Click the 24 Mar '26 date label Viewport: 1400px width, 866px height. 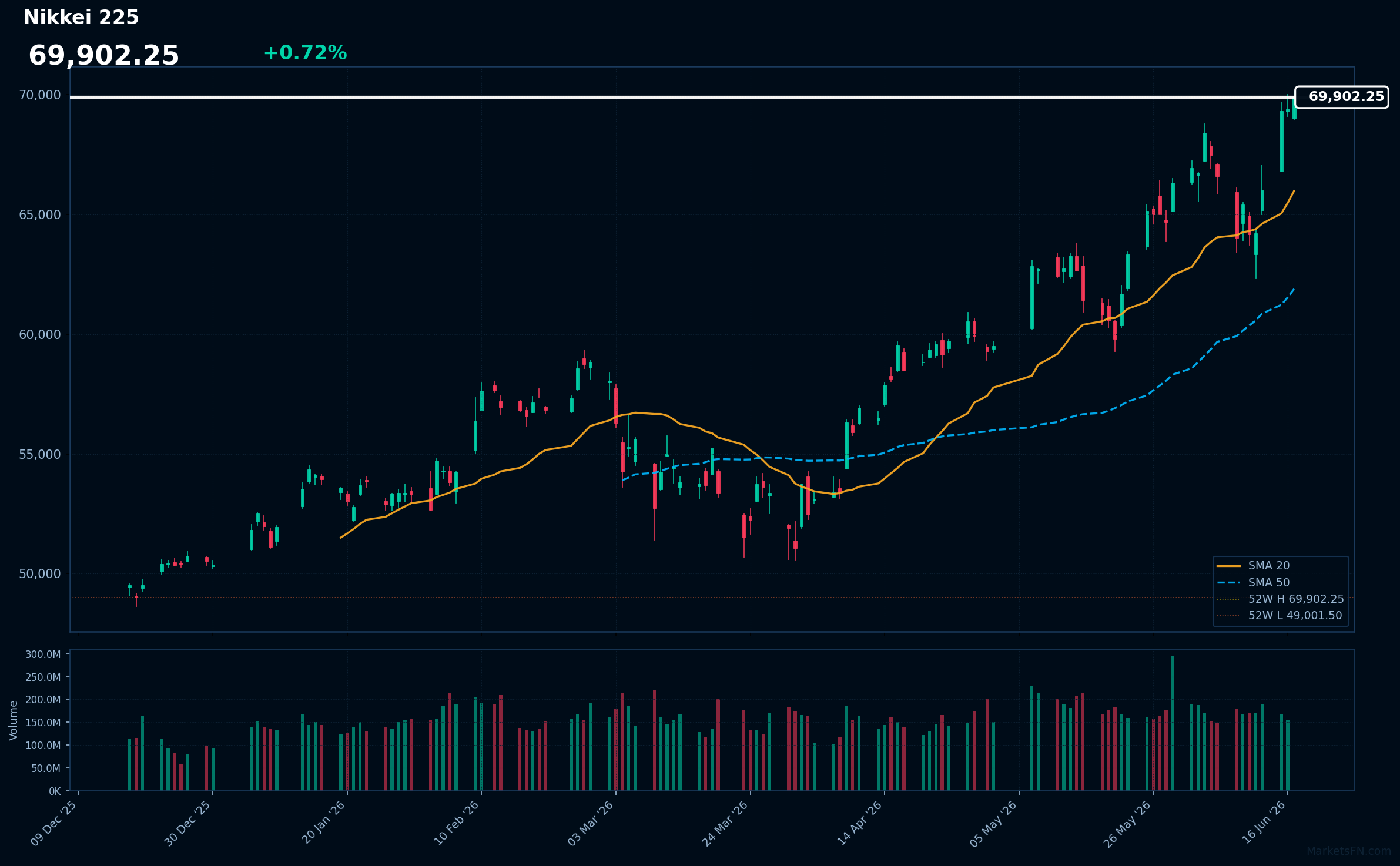point(725,823)
